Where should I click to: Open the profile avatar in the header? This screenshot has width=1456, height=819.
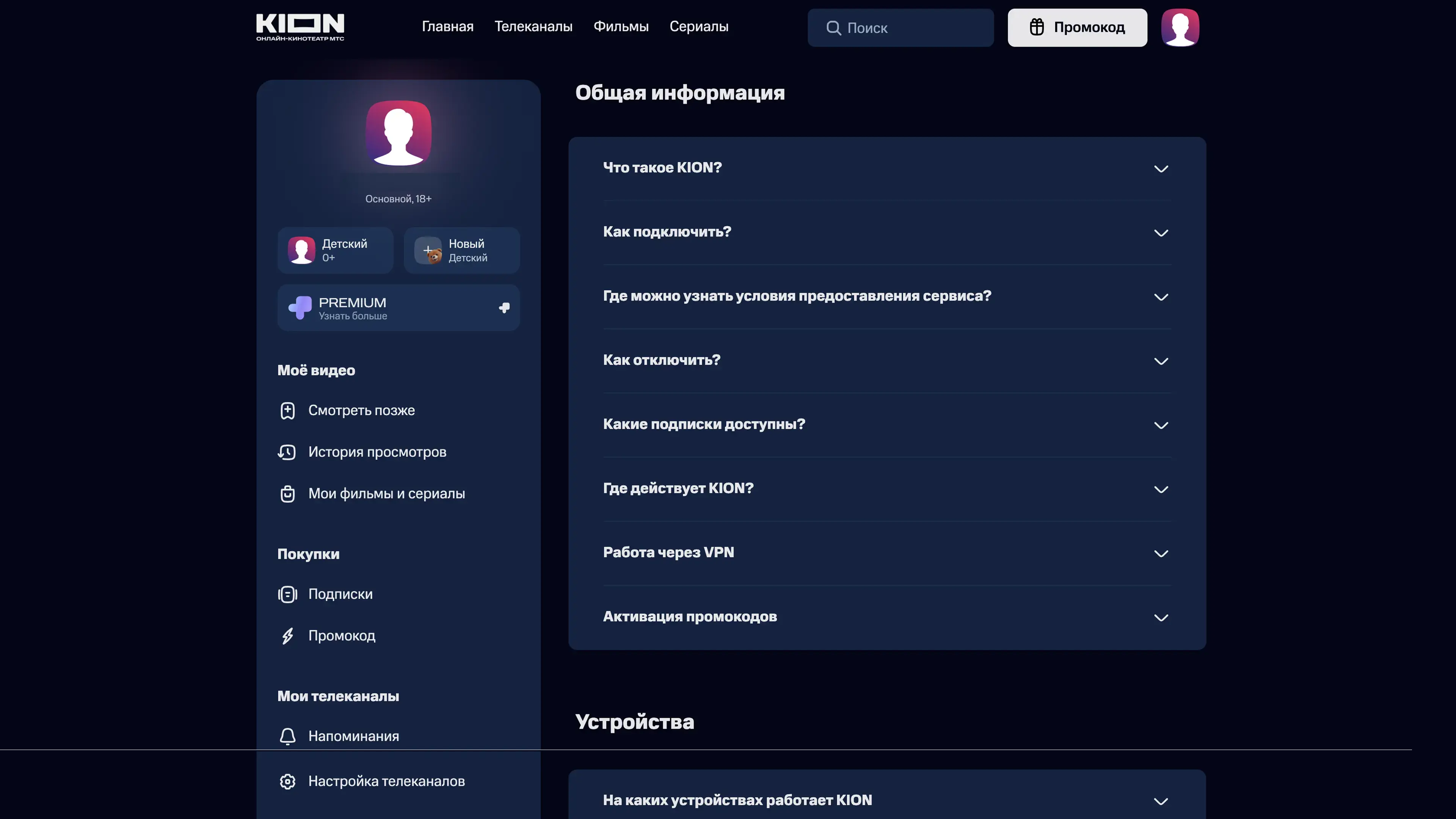[x=1180, y=27]
